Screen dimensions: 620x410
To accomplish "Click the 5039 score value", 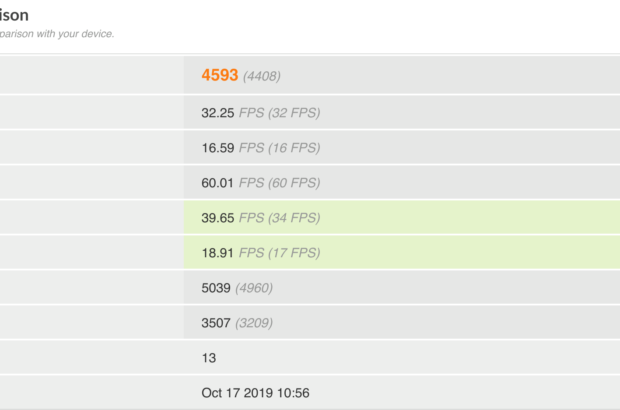I will coord(216,287).
